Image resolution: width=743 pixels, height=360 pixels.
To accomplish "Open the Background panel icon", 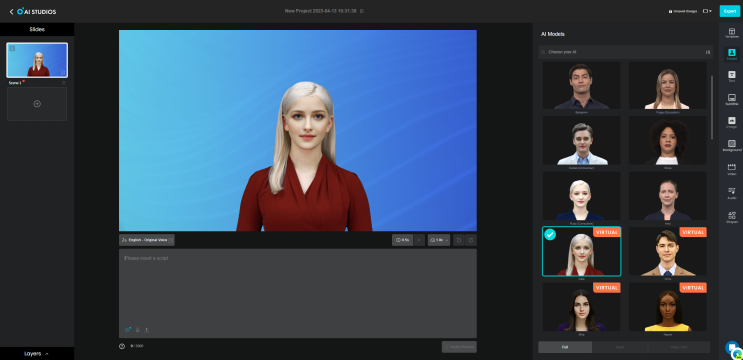I will click(732, 145).
